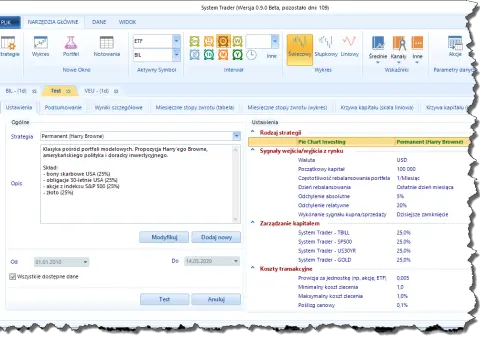Screen dimensions: 480x360
Task: Switch chart to Świecowy candlestick type
Action: tap(300, 49)
